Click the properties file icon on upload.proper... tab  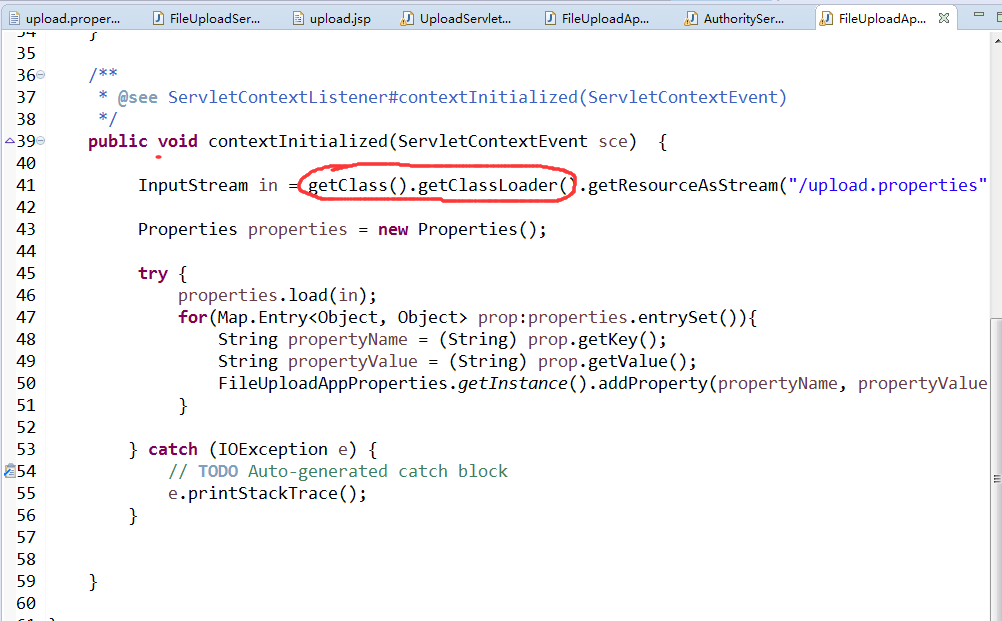(x=13, y=19)
